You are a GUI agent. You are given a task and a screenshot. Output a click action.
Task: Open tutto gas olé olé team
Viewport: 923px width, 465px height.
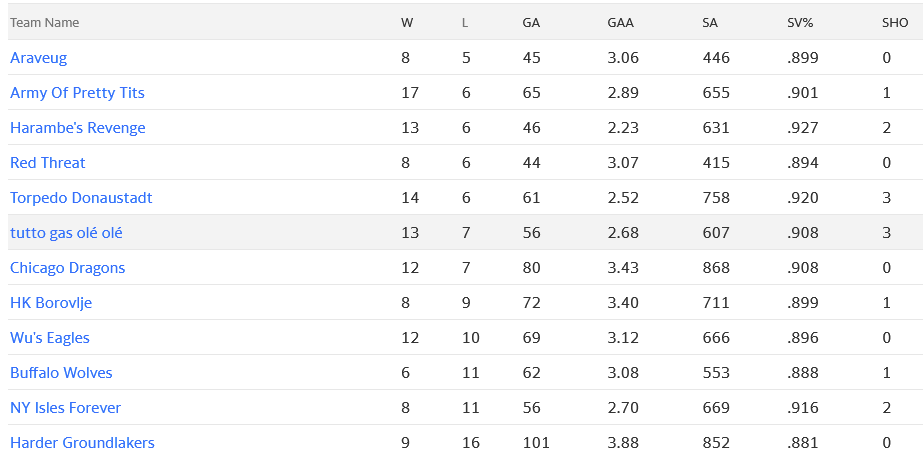point(66,233)
